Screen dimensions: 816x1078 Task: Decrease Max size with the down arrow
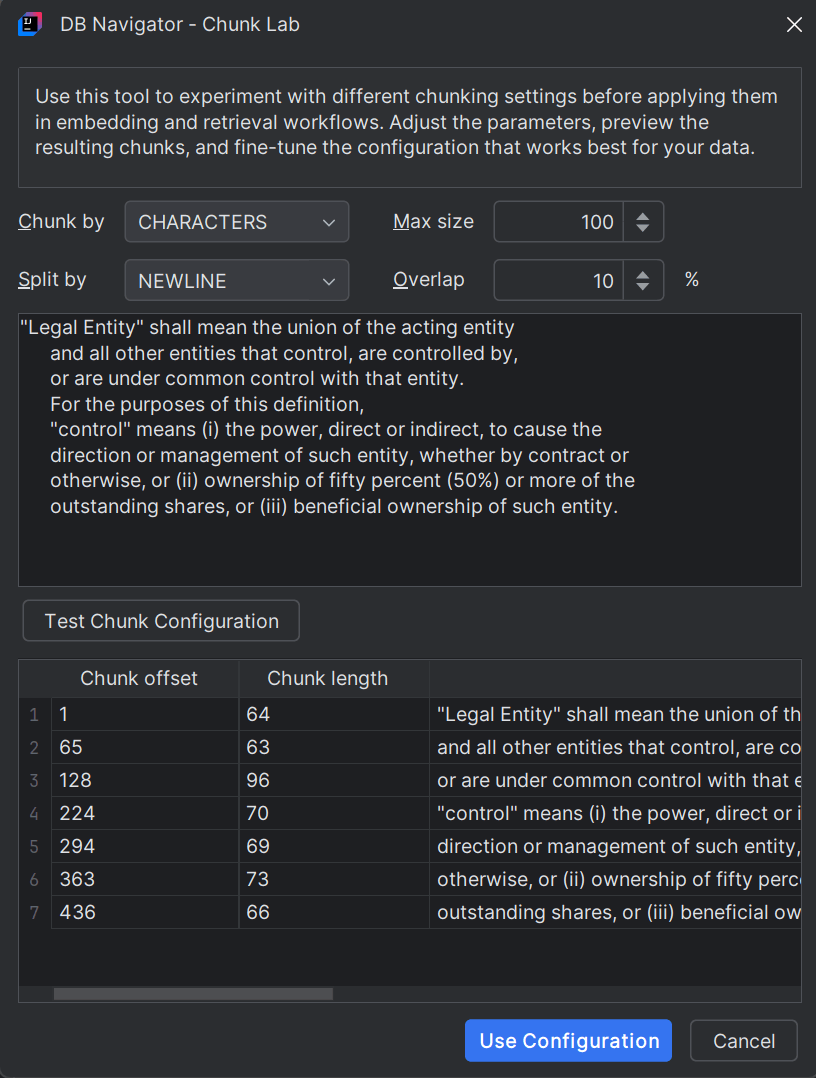tap(643, 228)
